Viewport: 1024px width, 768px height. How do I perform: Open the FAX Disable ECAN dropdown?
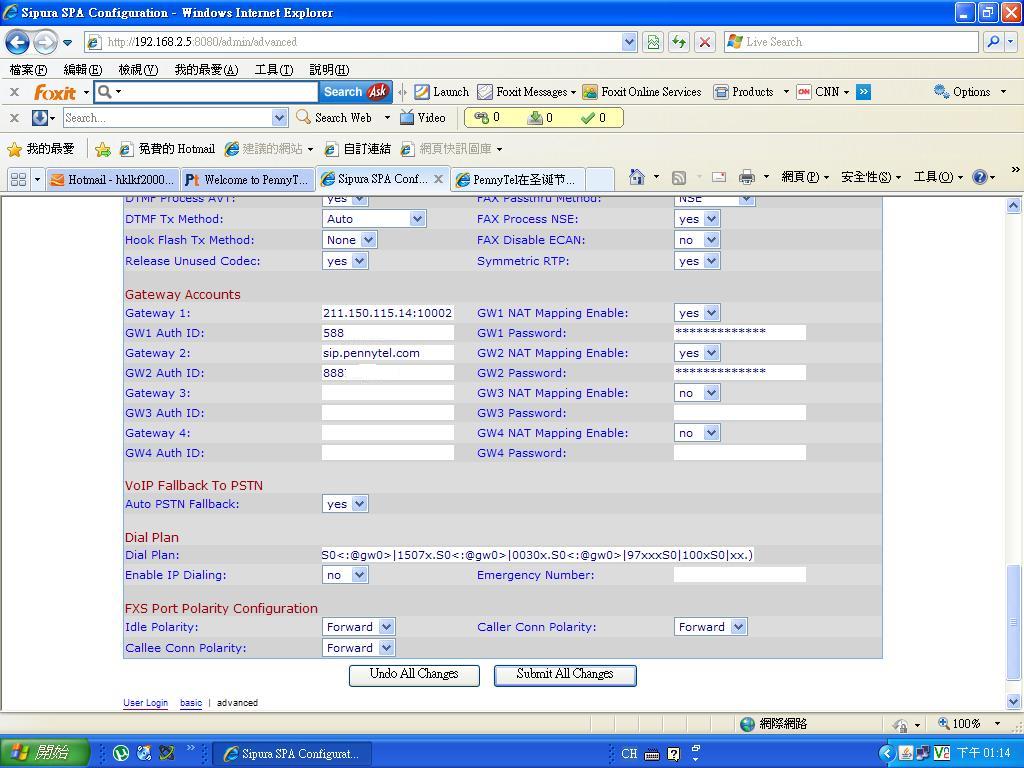tap(697, 240)
